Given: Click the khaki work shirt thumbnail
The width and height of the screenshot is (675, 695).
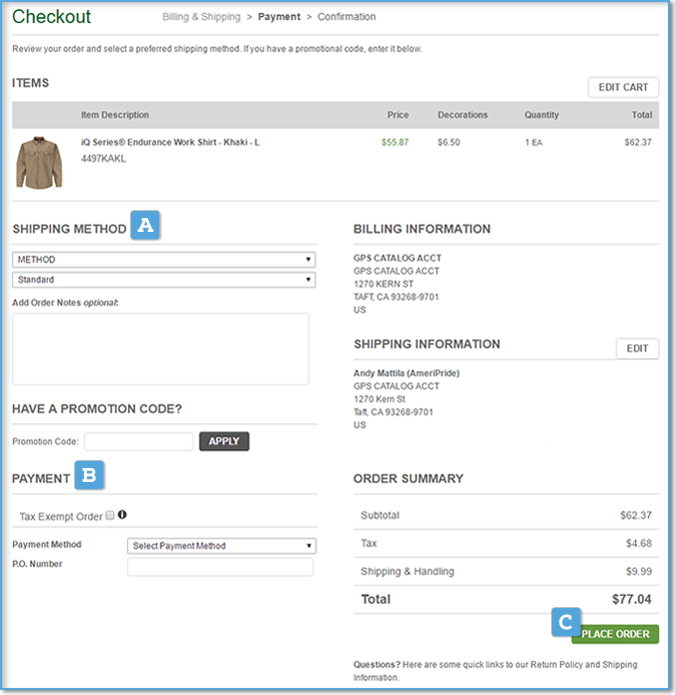Looking at the screenshot, I should pyautogui.click(x=39, y=163).
